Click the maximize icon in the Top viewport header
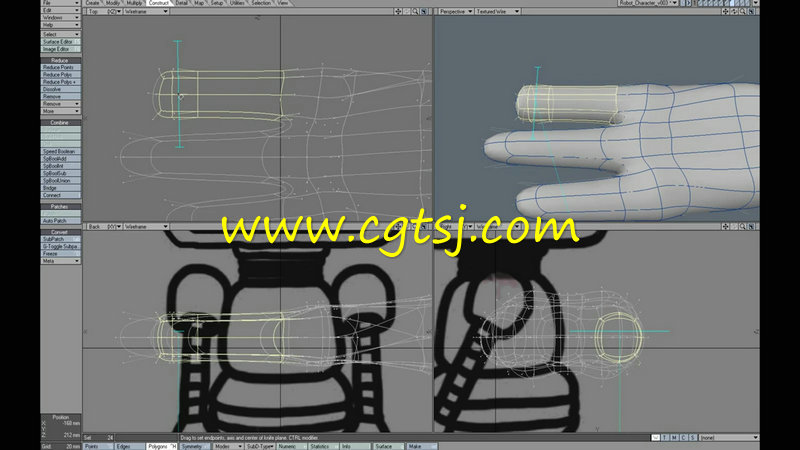Image resolution: width=800 pixels, height=450 pixels. (x=424, y=11)
